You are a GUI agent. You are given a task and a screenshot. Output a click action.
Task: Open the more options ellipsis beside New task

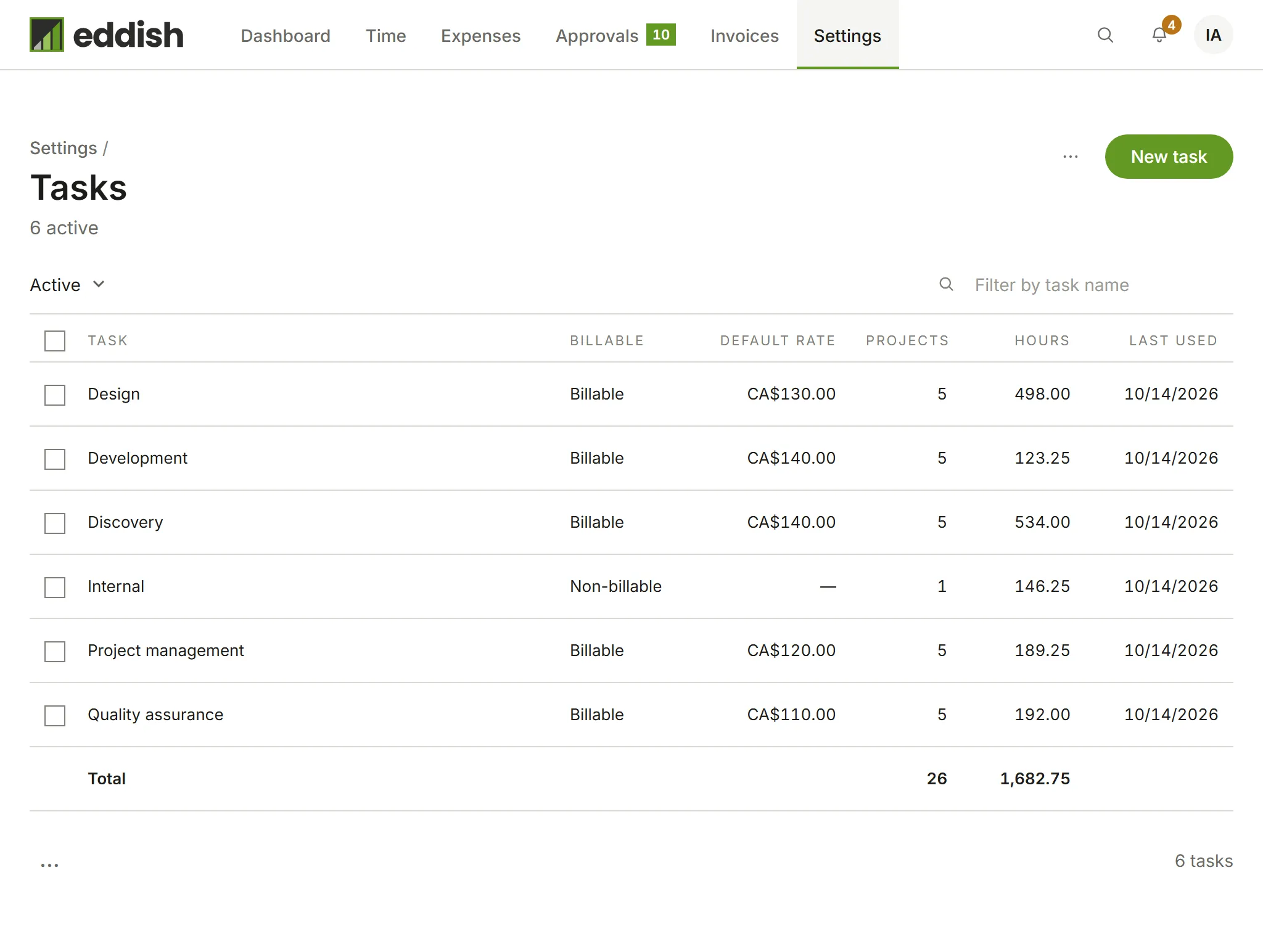pyautogui.click(x=1071, y=157)
